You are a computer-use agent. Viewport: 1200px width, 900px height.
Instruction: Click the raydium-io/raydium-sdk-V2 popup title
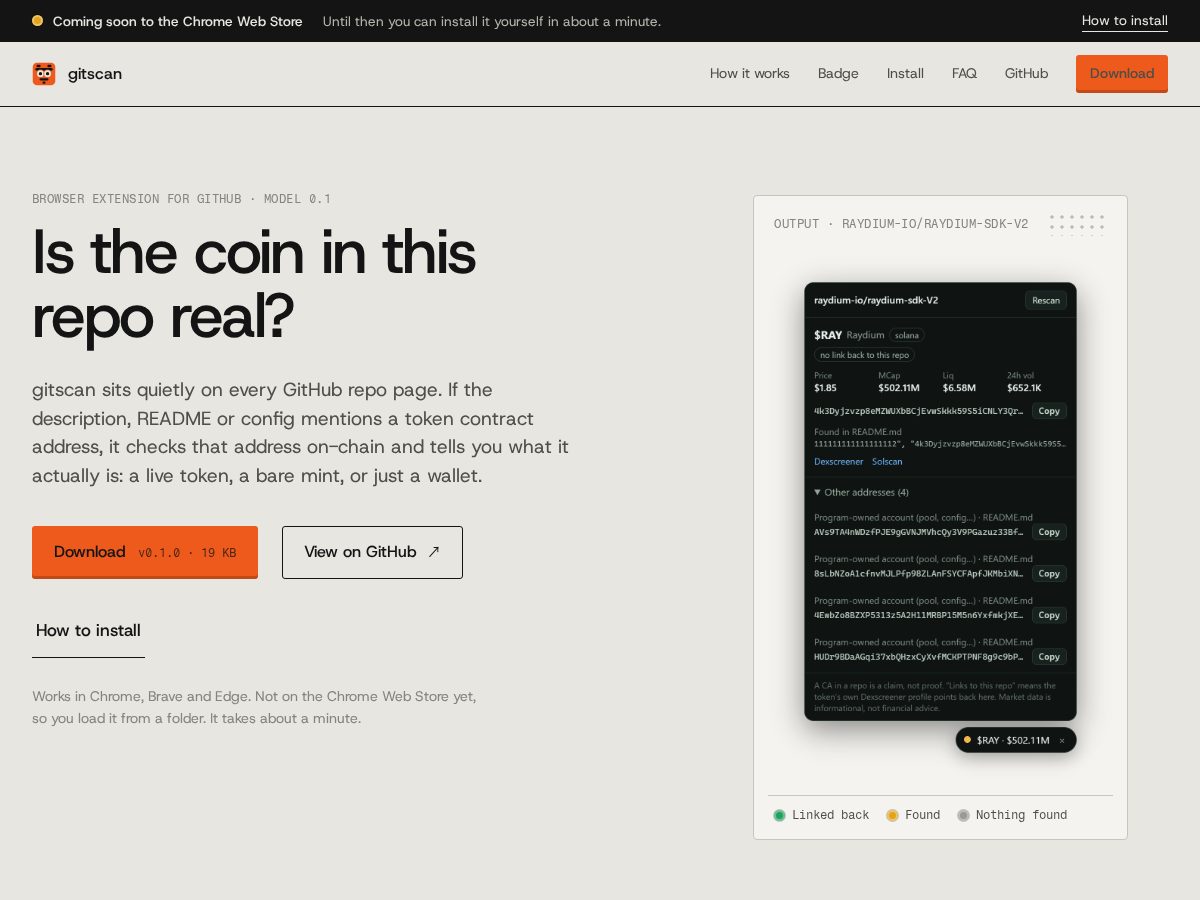coord(876,300)
